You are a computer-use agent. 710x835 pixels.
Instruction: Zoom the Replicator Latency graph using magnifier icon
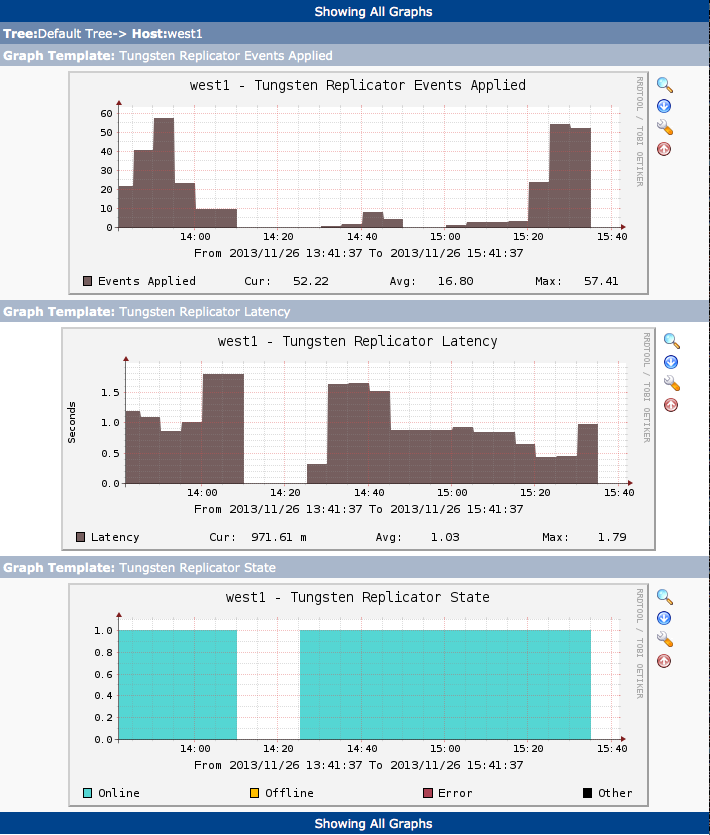[671, 340]
